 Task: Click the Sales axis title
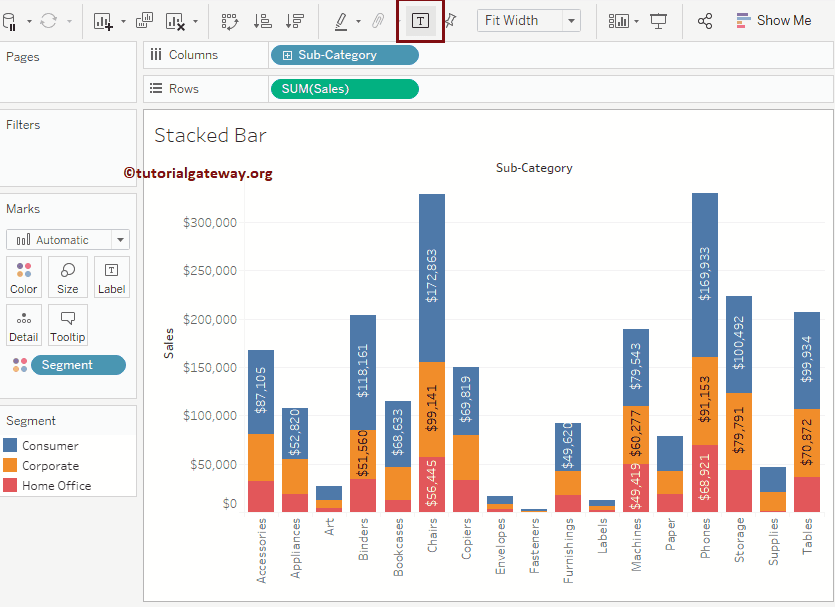pyautogui.click(x=169, y=343)
